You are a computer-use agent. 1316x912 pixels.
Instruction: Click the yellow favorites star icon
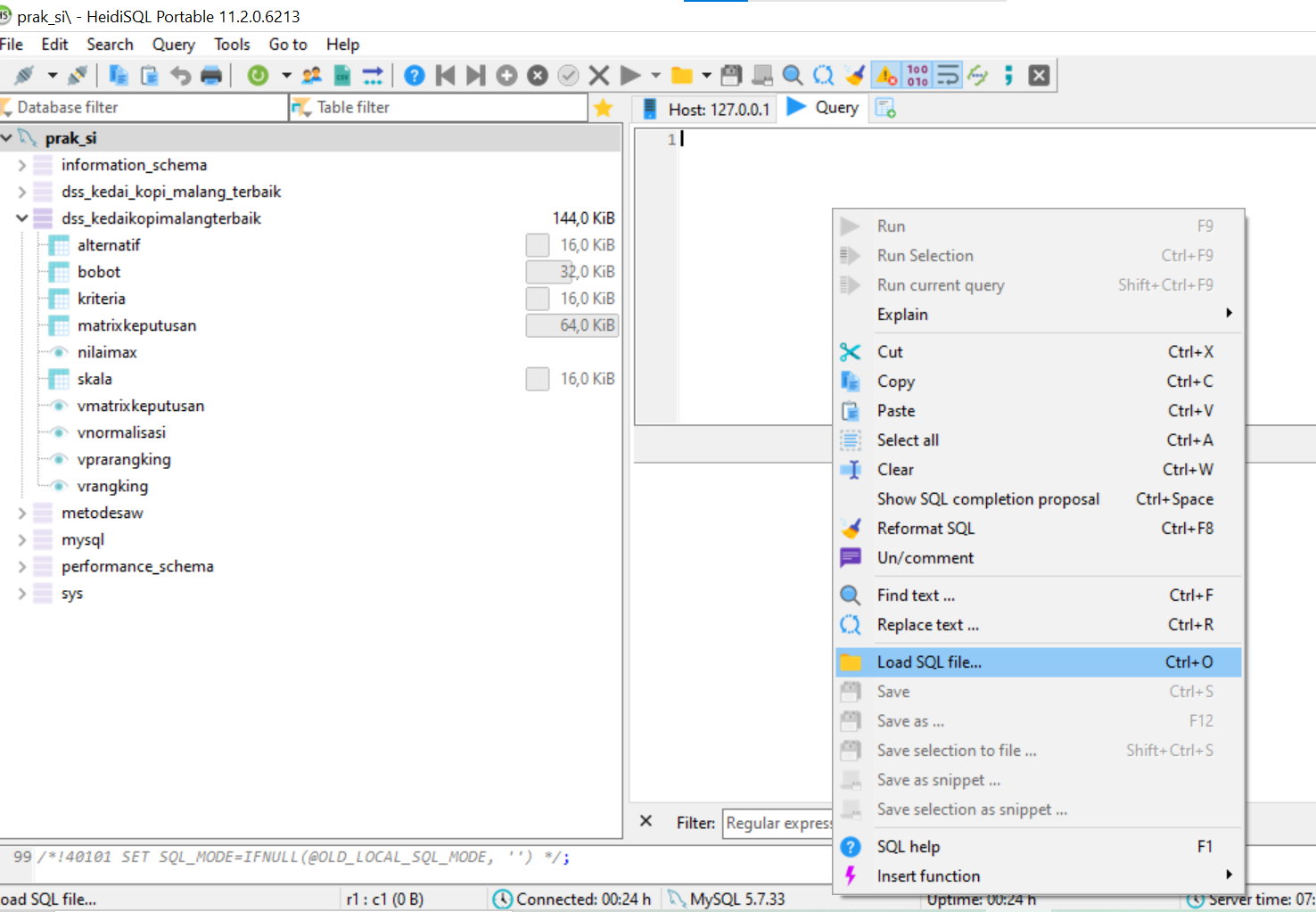(x=604, y=108)
